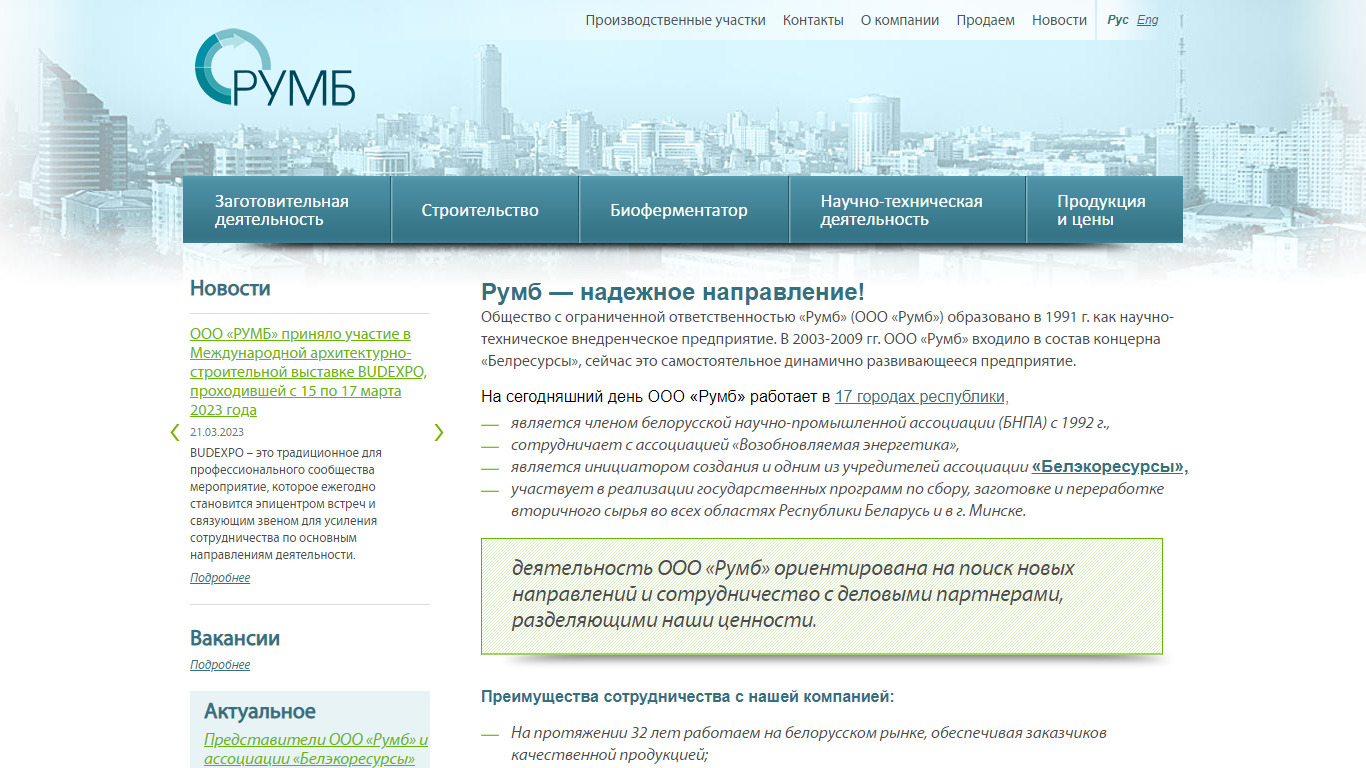The width and height of the screenshot is (1366, 768).
Task: Open Научно-техническая деятельность tab
Action: (908, 210)
